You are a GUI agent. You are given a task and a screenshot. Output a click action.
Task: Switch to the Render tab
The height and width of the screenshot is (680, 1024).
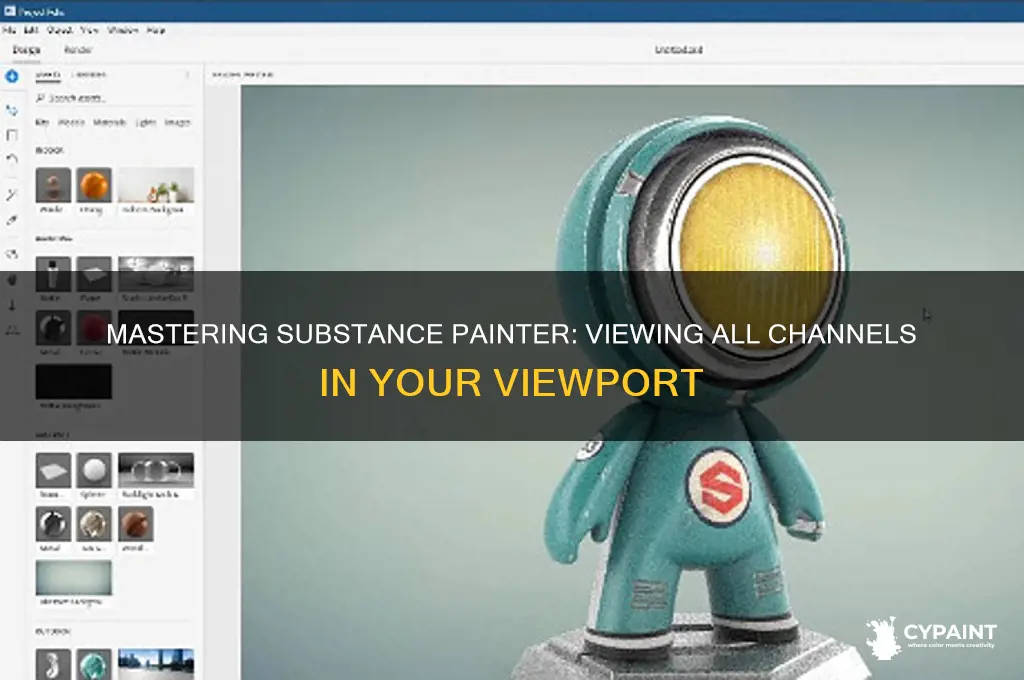pos(78,50)
